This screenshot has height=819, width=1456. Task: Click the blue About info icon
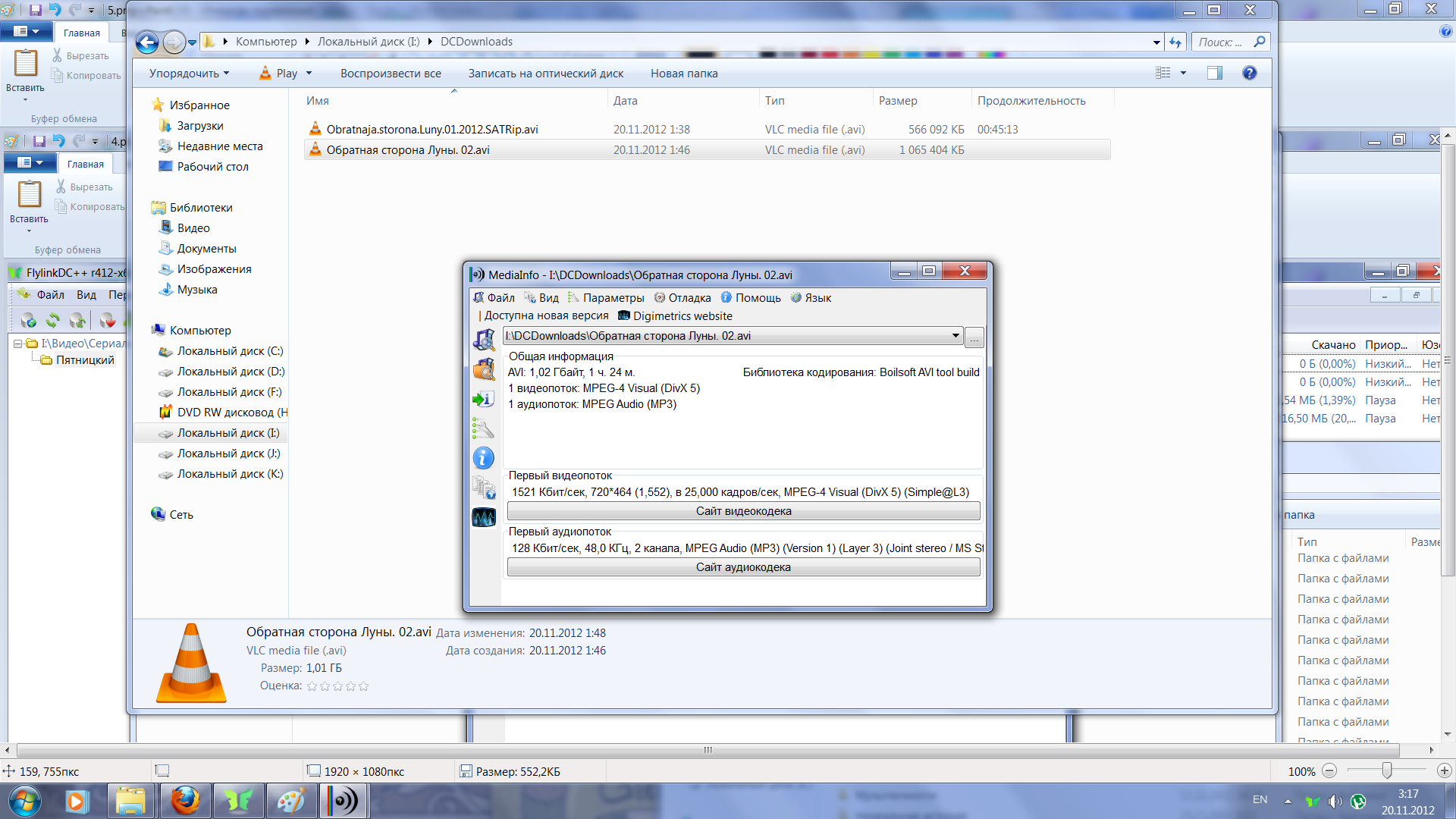click(483, 458)
